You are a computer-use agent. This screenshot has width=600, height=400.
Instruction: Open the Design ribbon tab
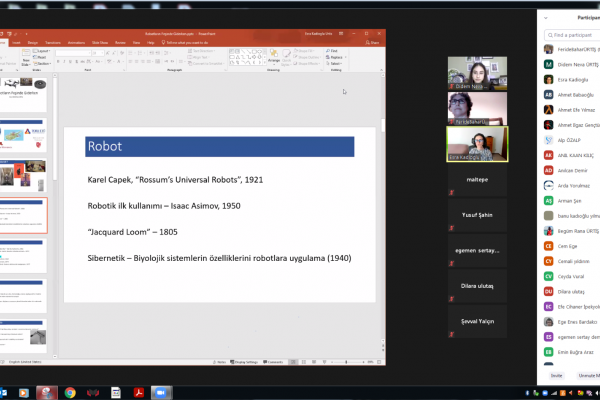click(x=33, y=42)
